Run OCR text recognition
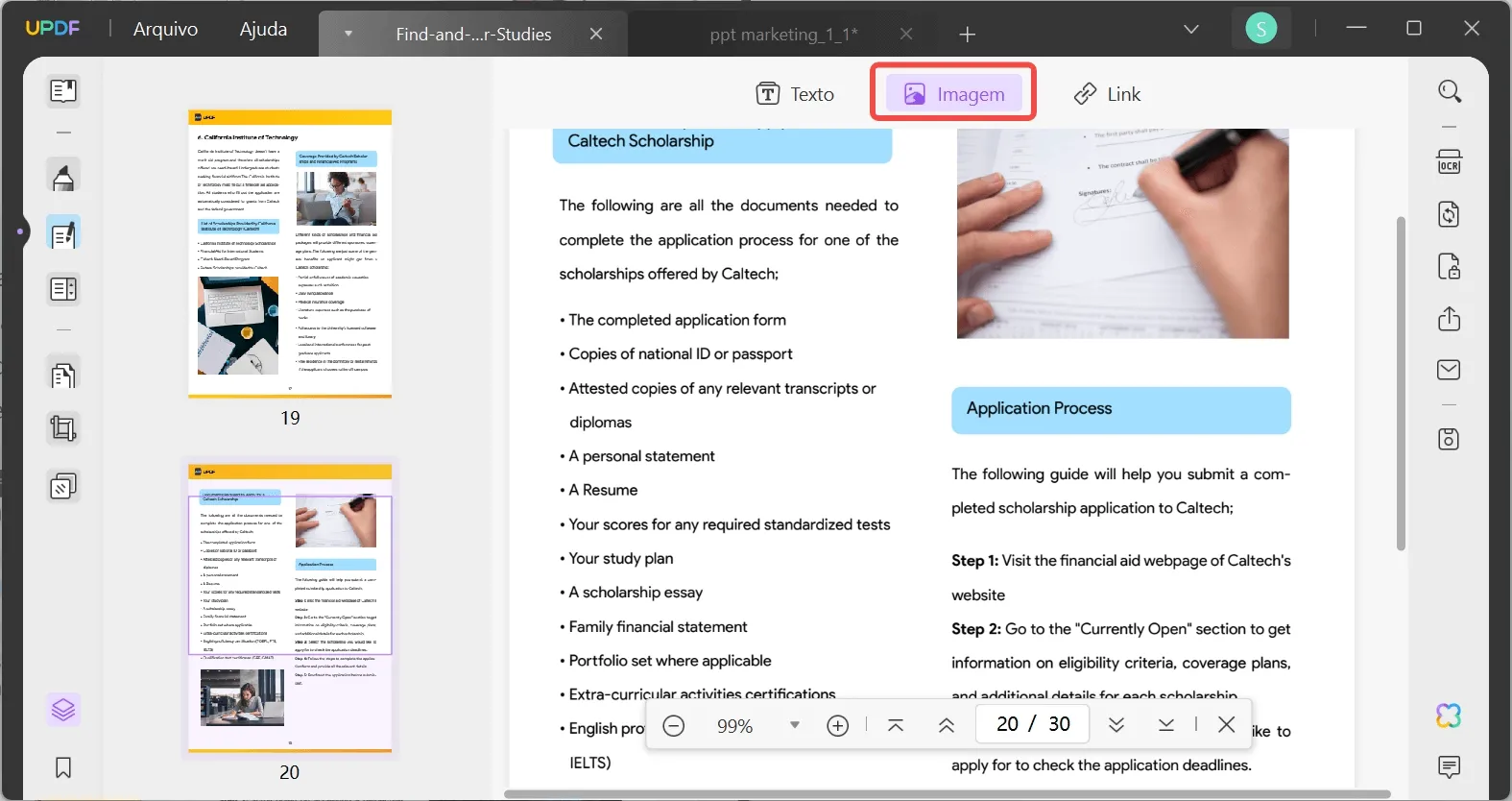Image resolution: width=1512 pixels, height=801 pixels. tap(1450, 161)
